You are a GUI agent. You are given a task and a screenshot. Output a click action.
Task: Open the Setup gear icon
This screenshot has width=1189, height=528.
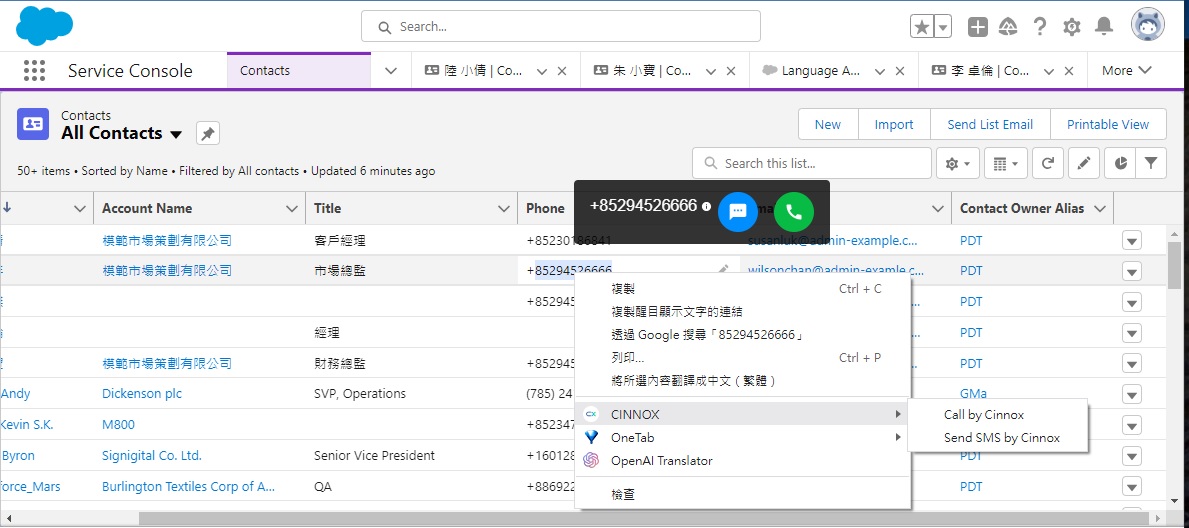(x=1072, y=27)
